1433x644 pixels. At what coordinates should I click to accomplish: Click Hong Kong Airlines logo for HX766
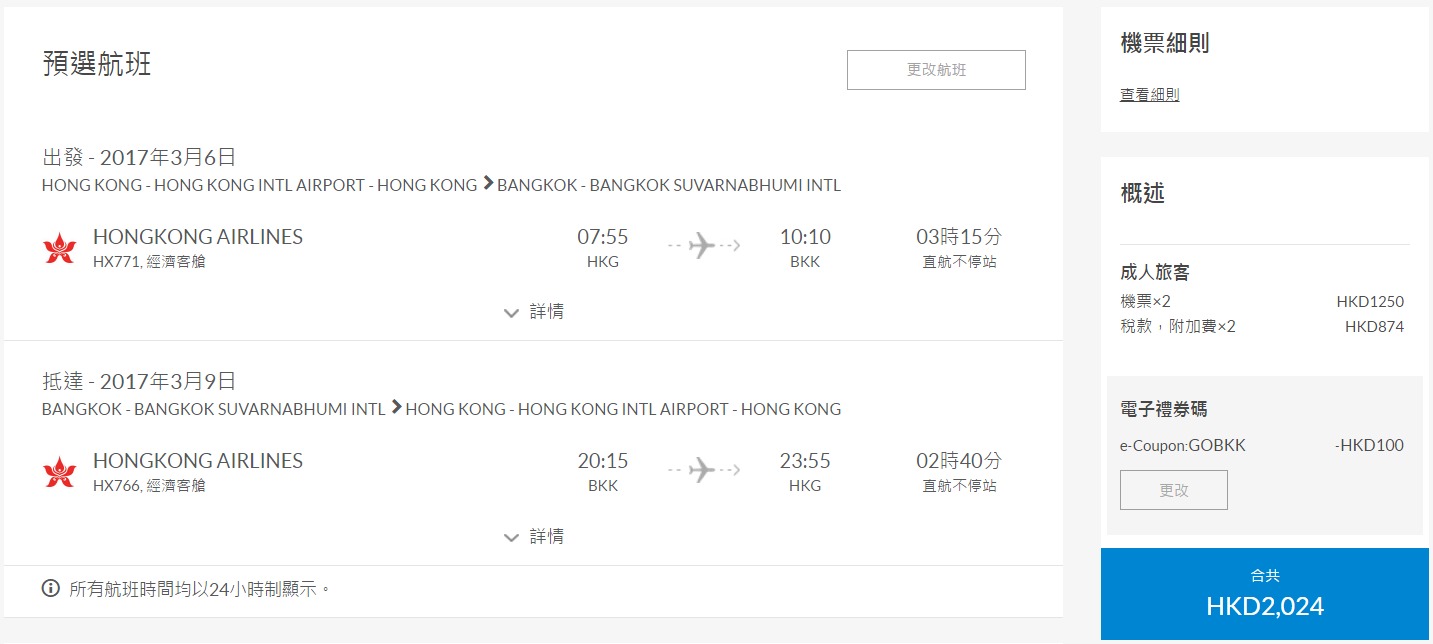pyautogui.click(x=60, y=472)
